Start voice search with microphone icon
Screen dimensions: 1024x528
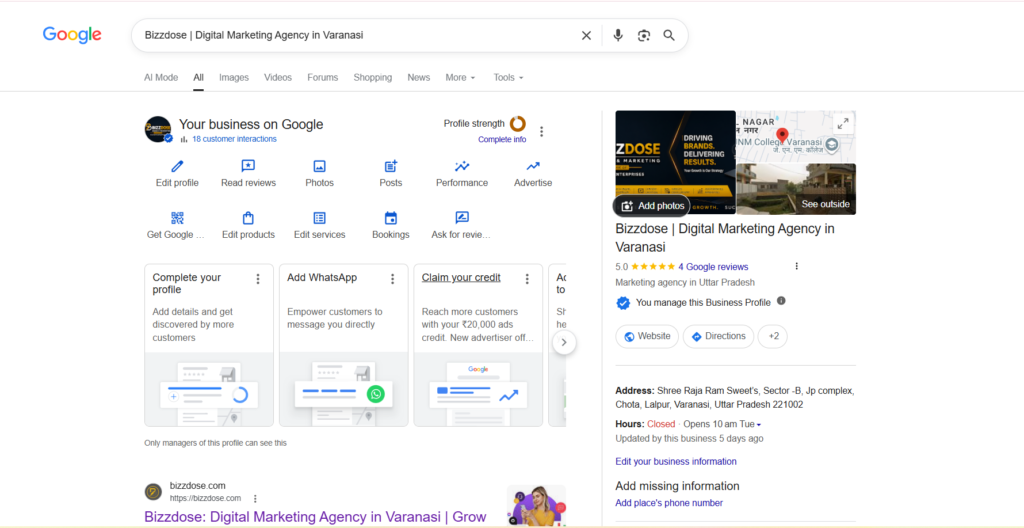[x=618, y=35]
